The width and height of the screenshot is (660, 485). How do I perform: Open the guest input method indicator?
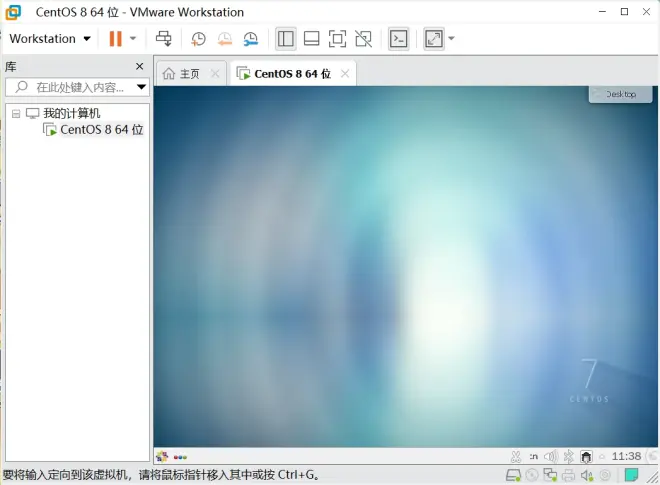(533, 456)
